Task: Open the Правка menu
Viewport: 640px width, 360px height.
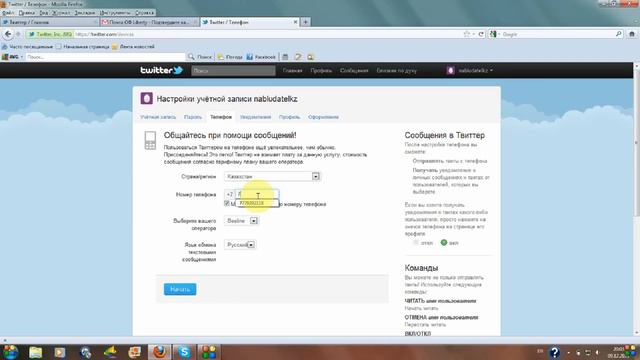Action: [27, 13]
